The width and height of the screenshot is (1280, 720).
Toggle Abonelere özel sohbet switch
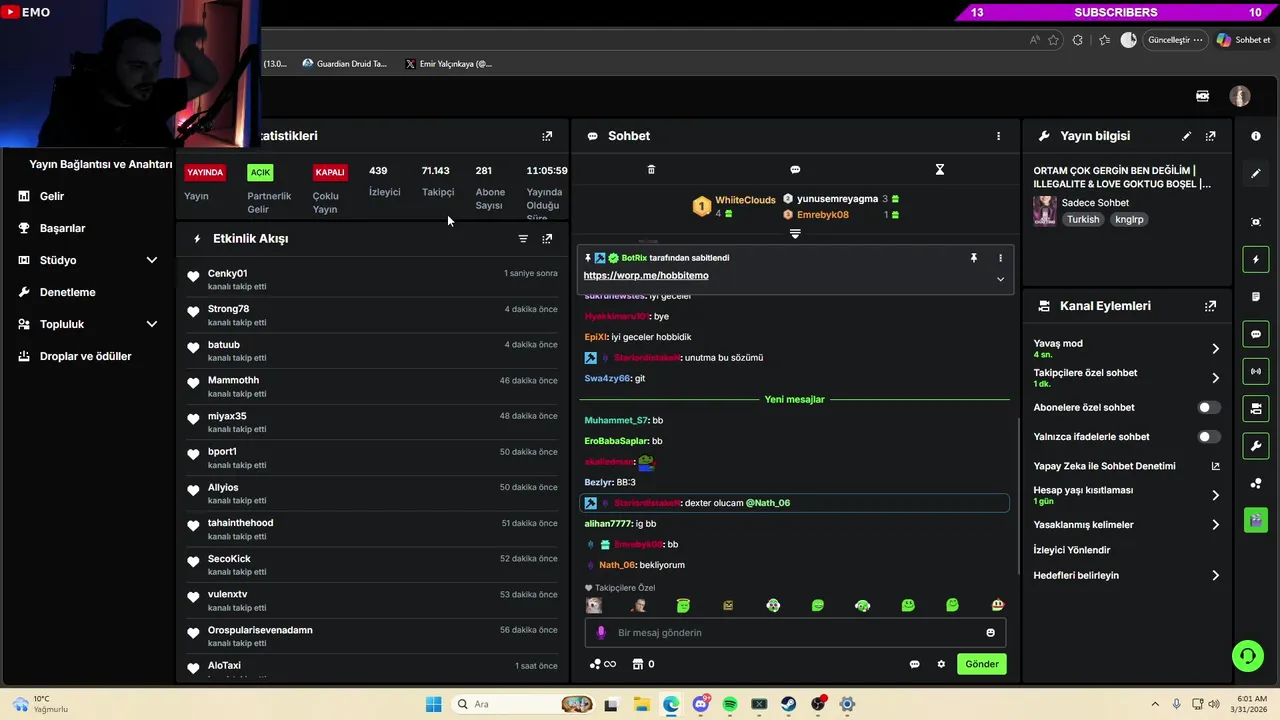coord(1209,408)
